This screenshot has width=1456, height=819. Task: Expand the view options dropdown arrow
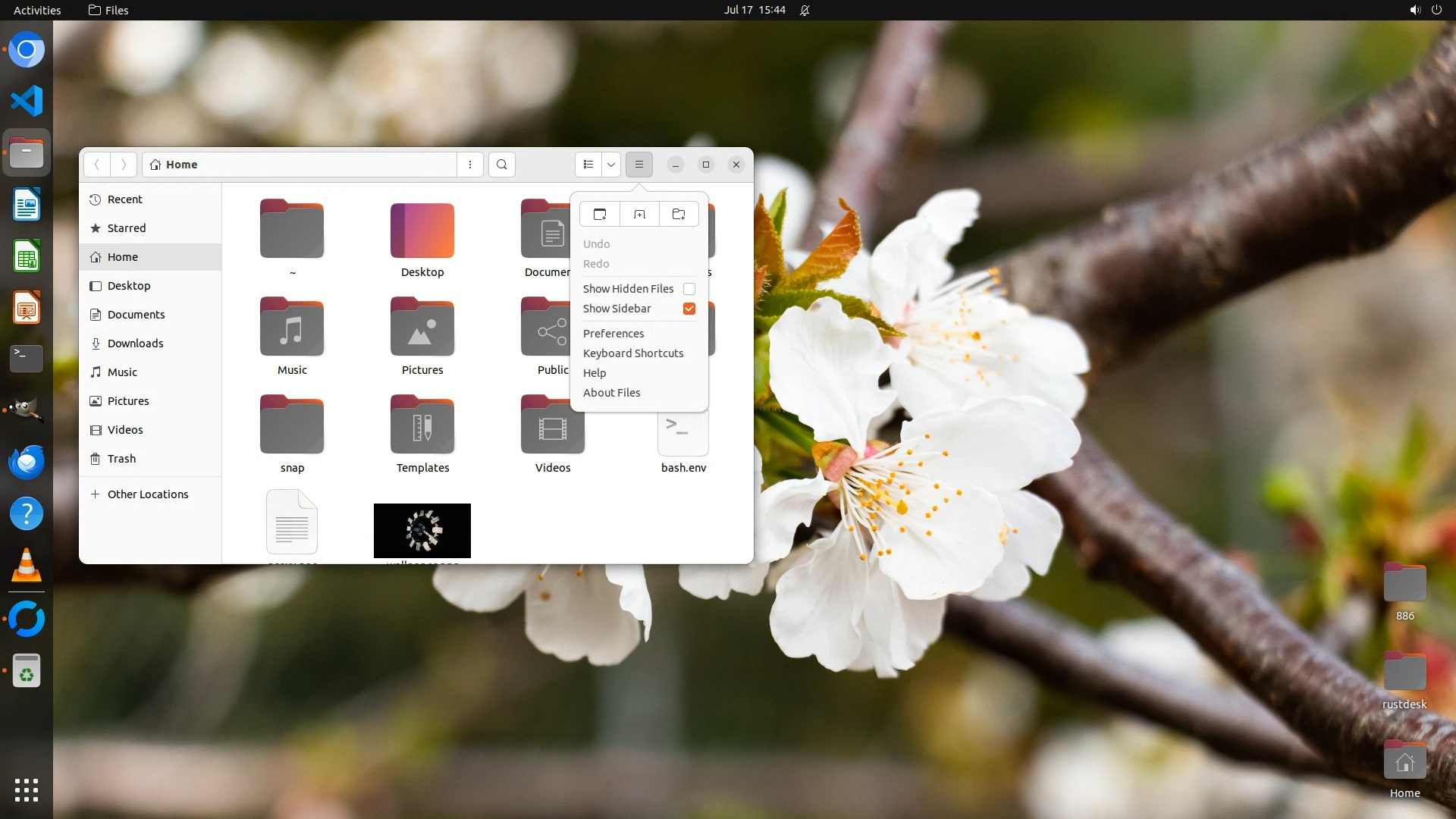pos(611,165)
